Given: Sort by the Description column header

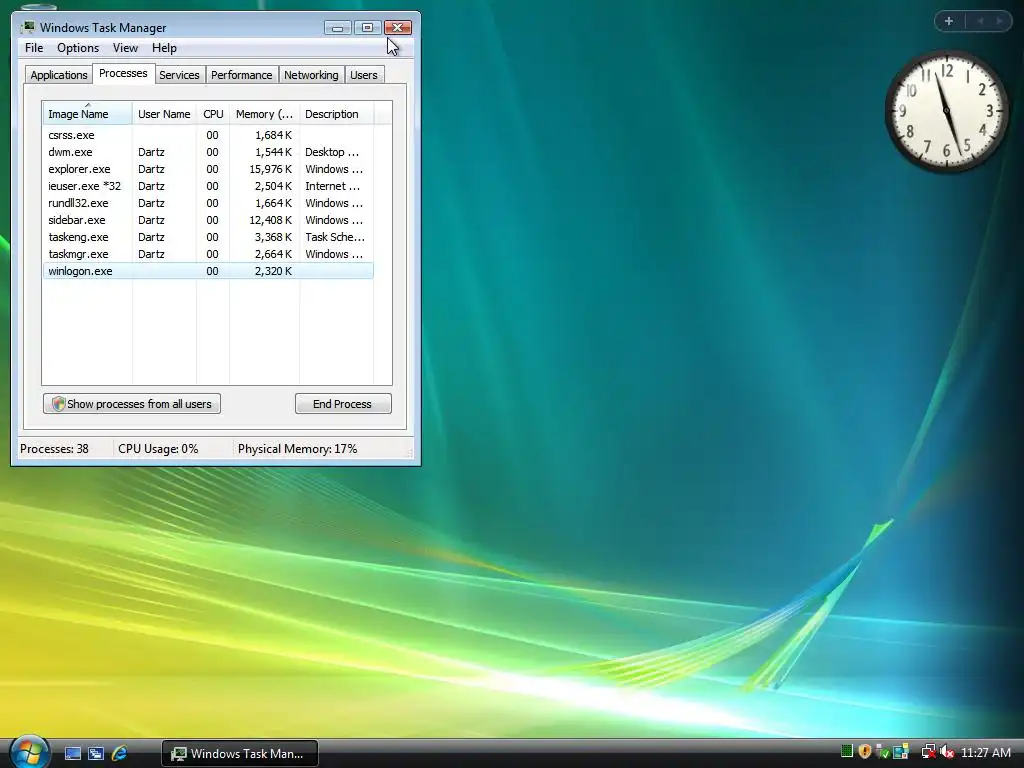Looking at the screenshot, I should point(336,114).
